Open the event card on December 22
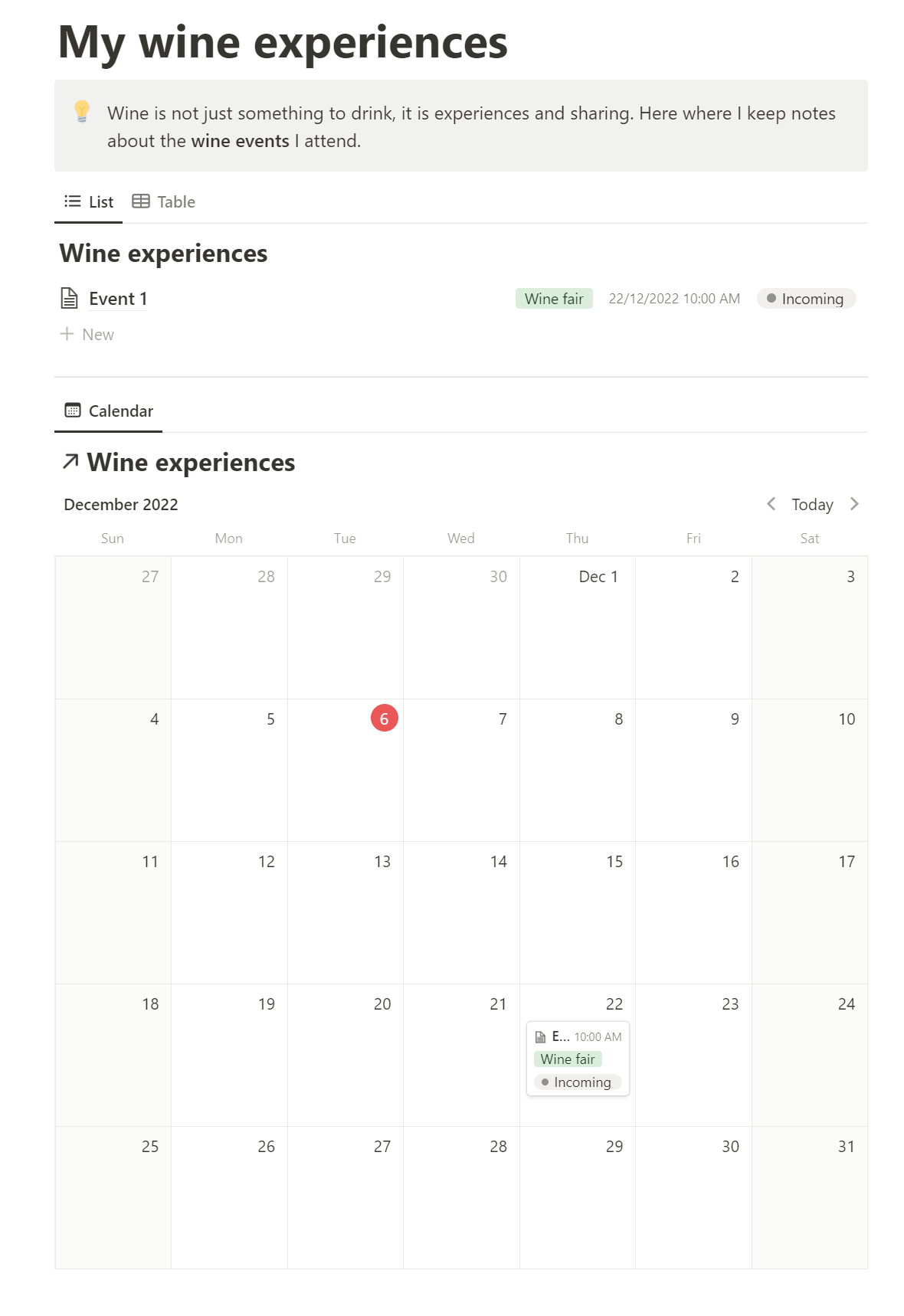Image resolution: width=904 pixels, height=1316 pixels. (x=577, y=1059)
